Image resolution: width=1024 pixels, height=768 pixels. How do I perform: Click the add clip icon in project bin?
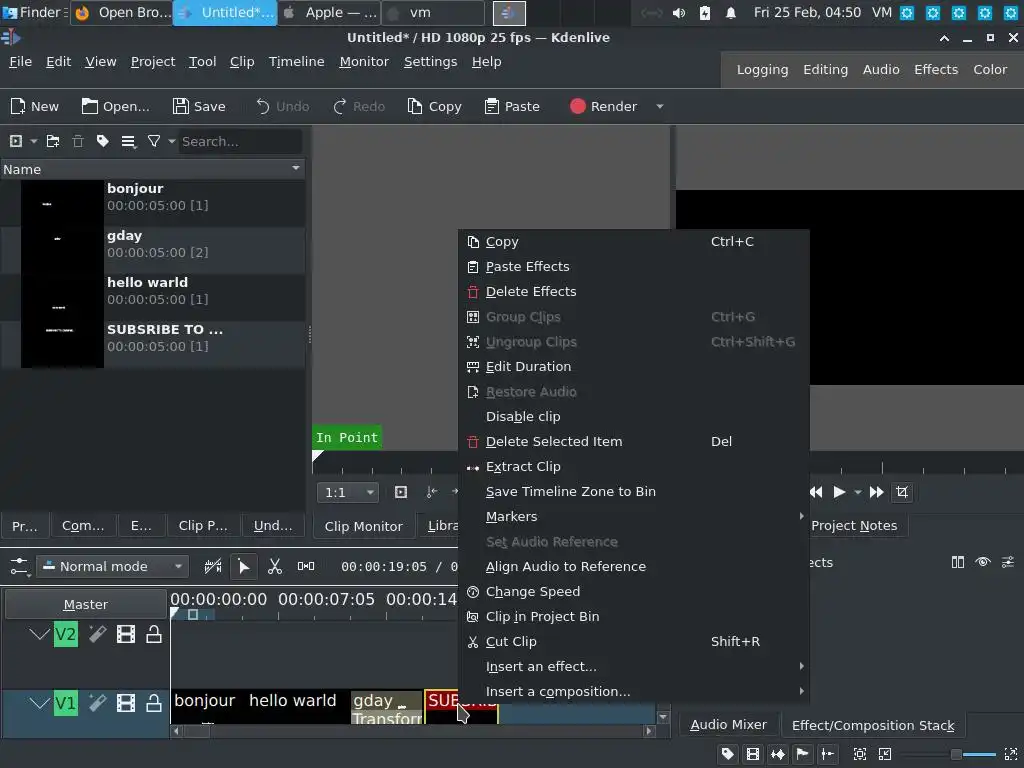[x=16, y=141]
